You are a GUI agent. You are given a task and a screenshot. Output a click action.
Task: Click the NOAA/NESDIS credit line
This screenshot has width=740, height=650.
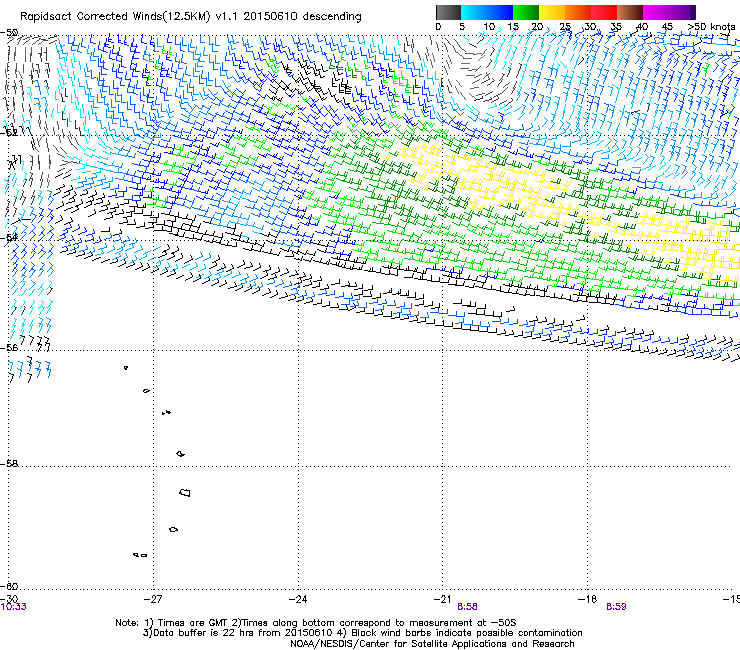tap(432, 643)
